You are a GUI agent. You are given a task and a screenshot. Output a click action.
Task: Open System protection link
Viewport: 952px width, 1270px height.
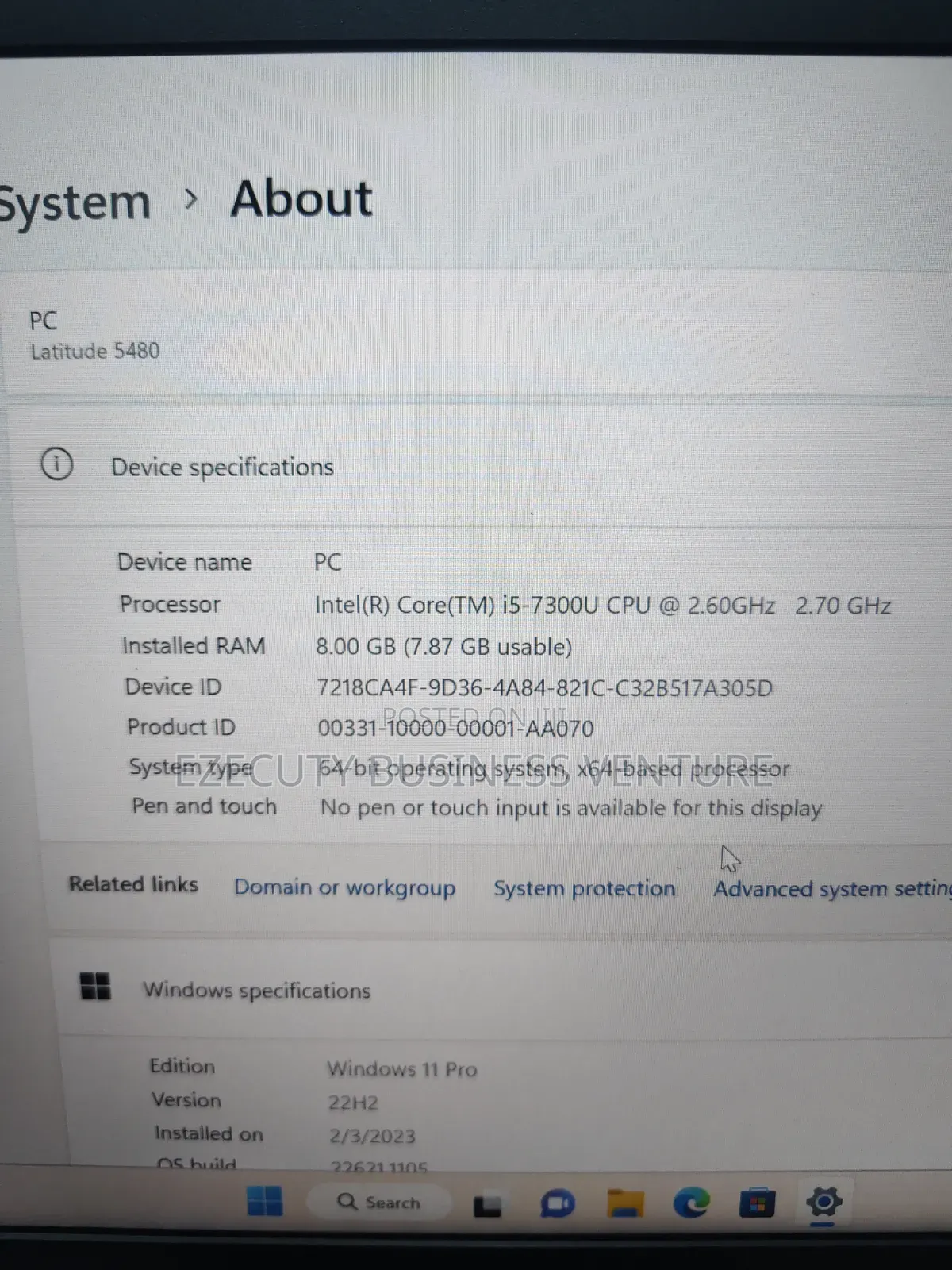(x=585, y=888)
